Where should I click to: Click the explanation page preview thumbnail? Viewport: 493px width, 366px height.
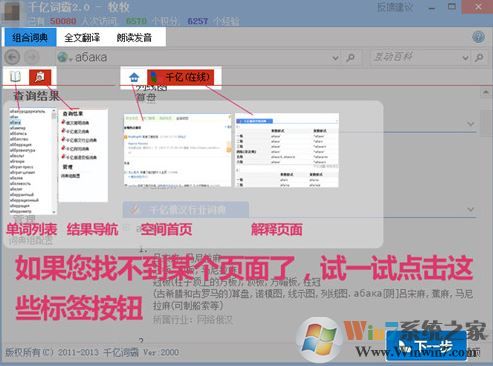(x=287, y=150)
